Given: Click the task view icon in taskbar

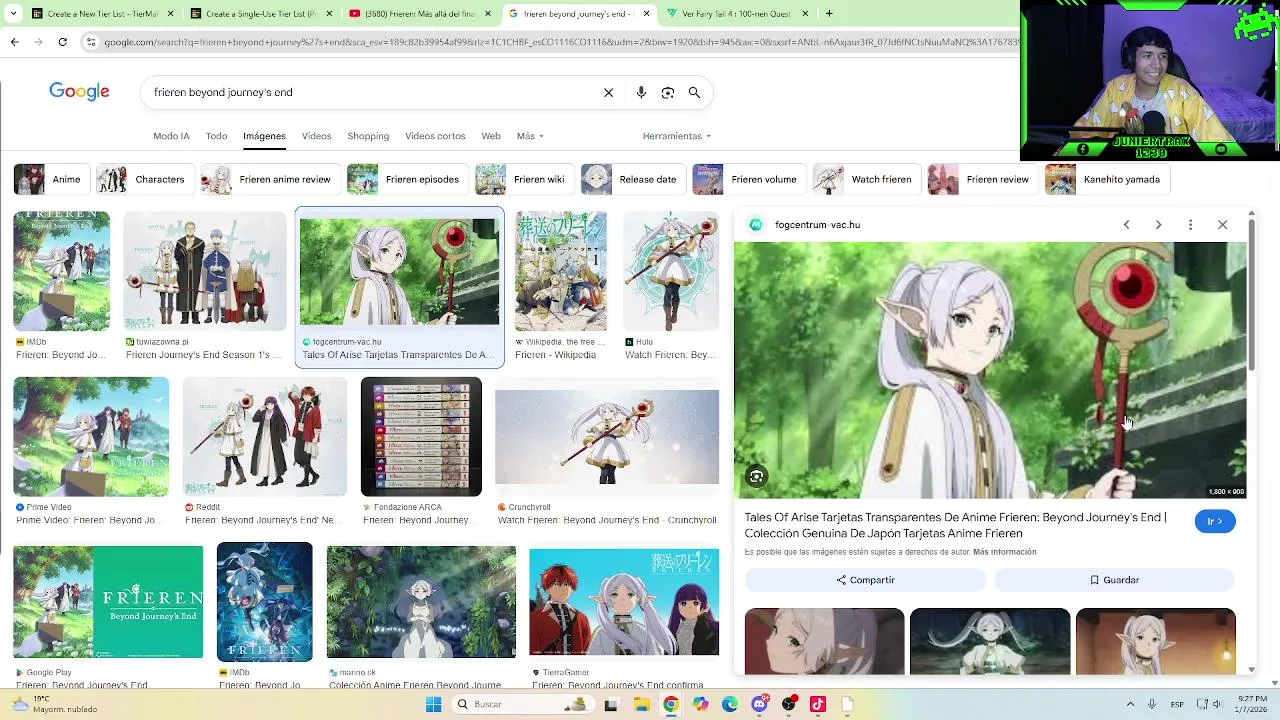Looking at the screenshot, I should tap(611, 704).
